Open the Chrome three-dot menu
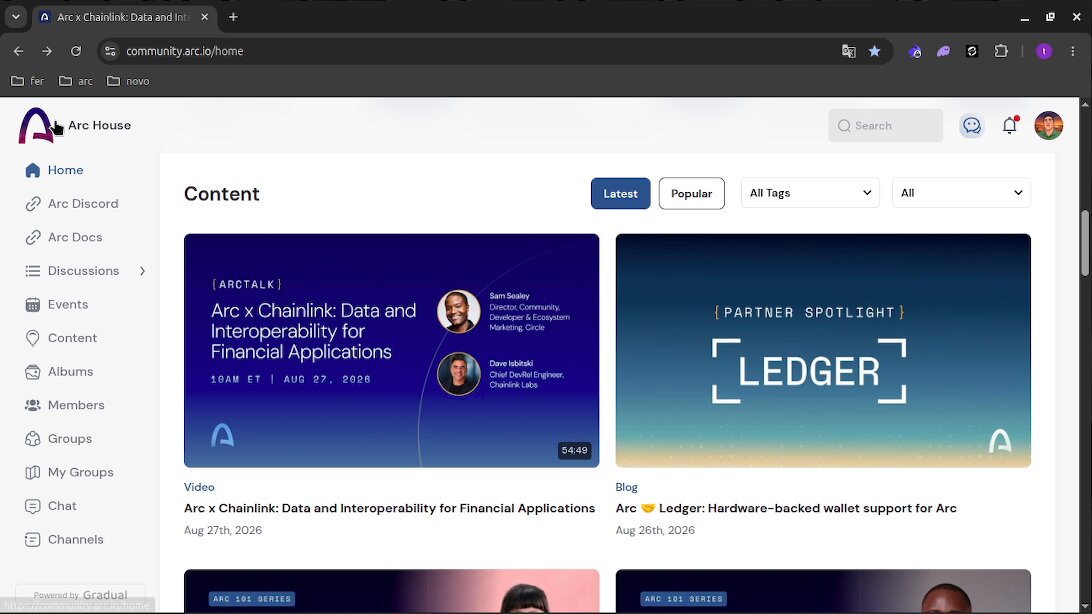Image resolution: width=1092 pixels, height=614 pixels. pyautogui.click(x=1072, y=51)
